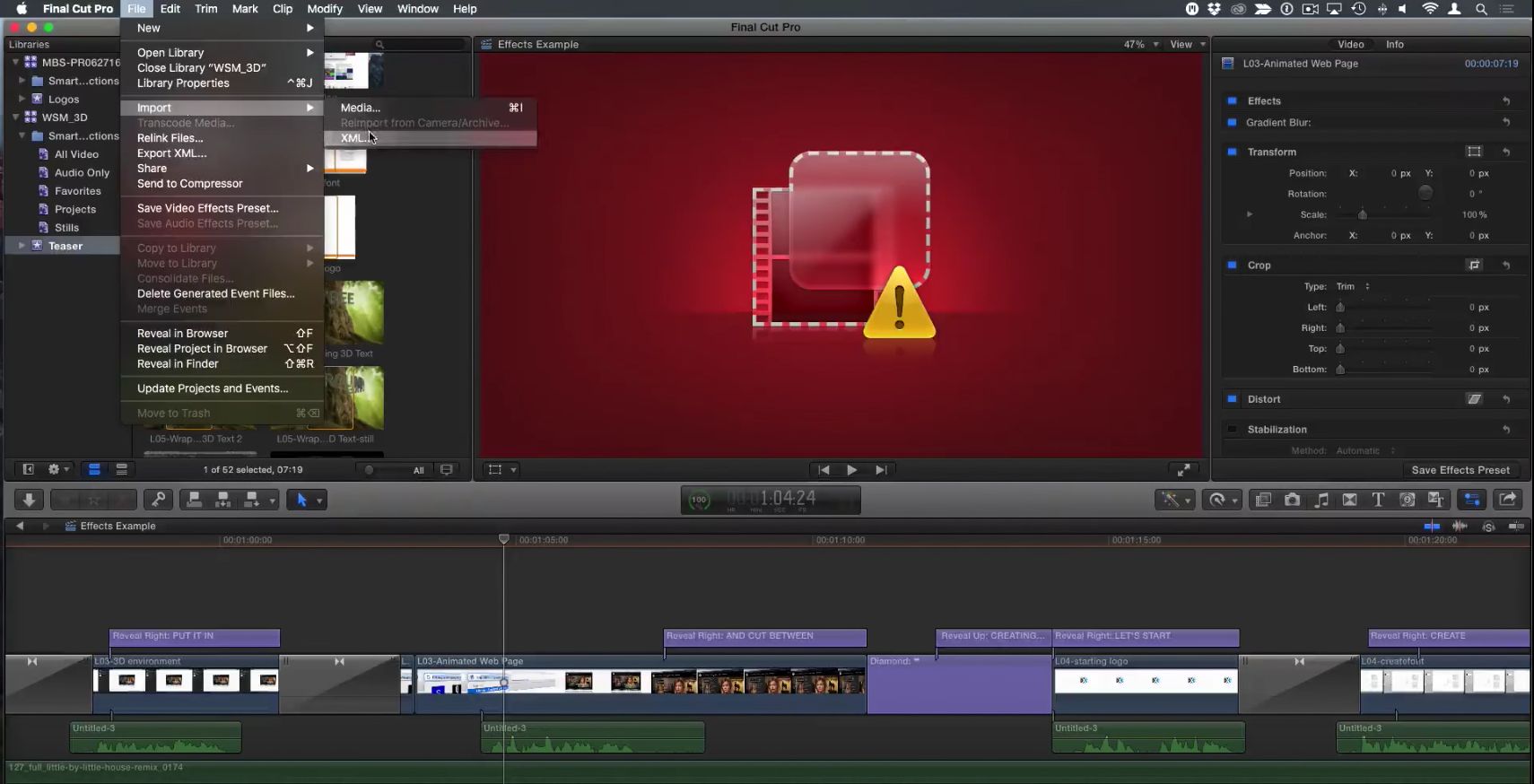
Task: Play the viewer clip
Action: pos(851,470)
